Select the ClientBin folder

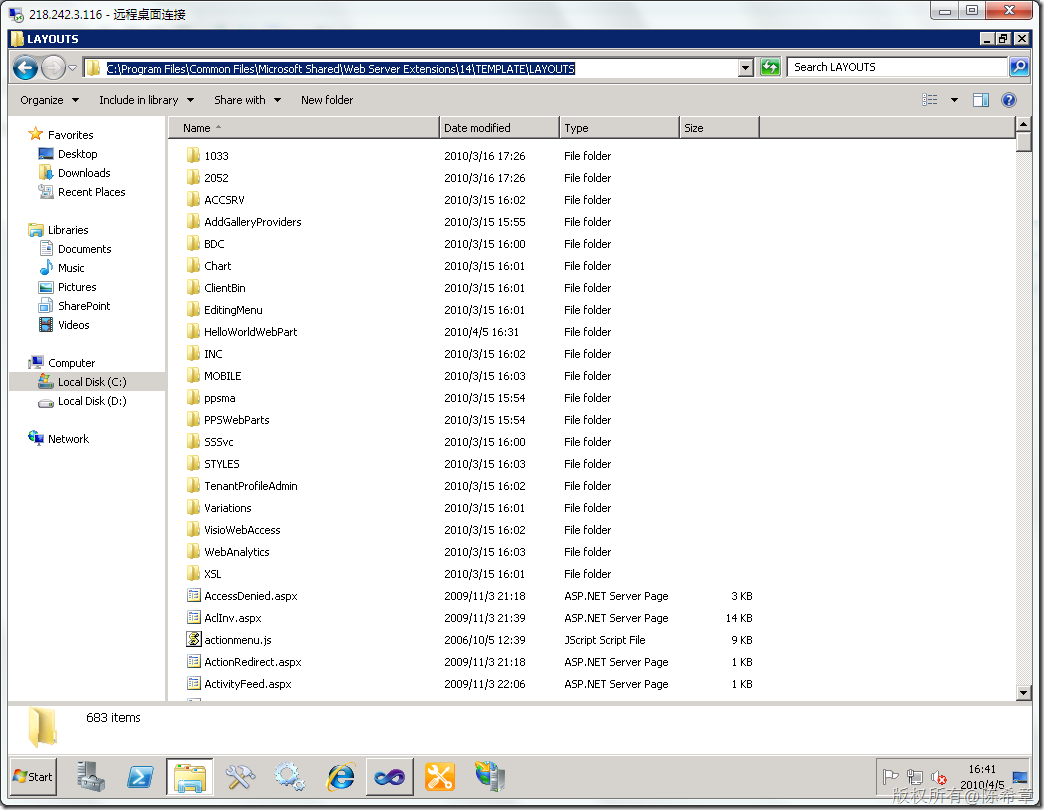[224, 288]
